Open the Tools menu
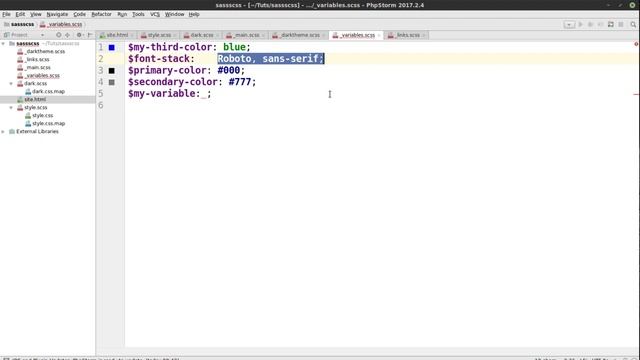This screenshot has width=640, height=360. (x=138, y=14)
